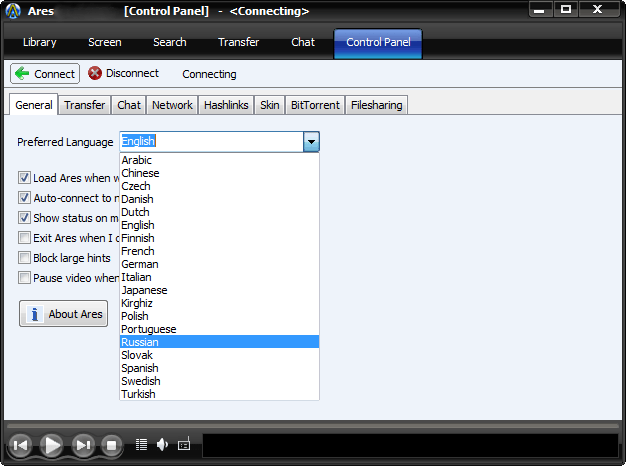Screen dimensions: 626x466
Task: Select Chinese from language list
Action: (219, 173)
